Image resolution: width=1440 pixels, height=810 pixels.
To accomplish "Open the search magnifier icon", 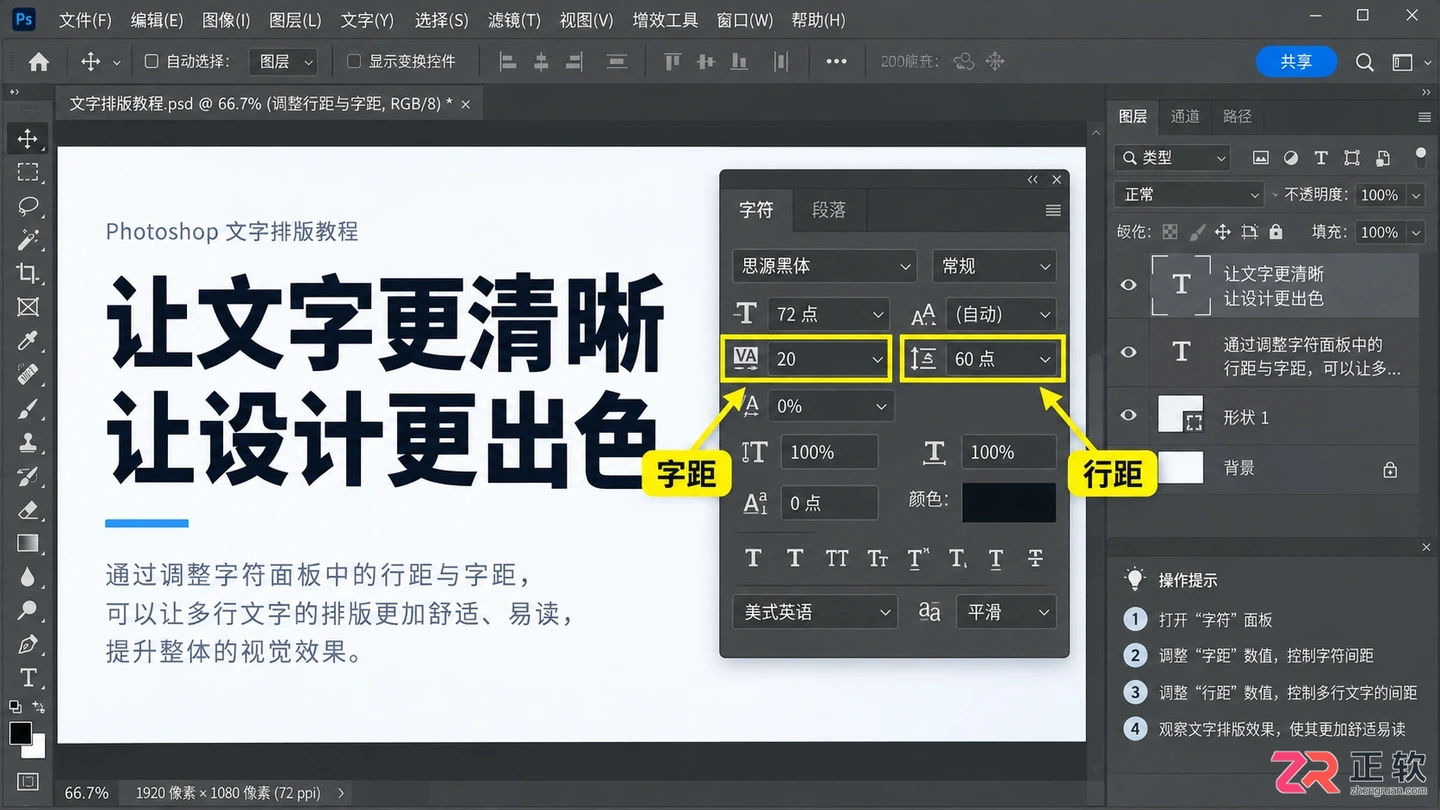I will (x=1364, y=62).
